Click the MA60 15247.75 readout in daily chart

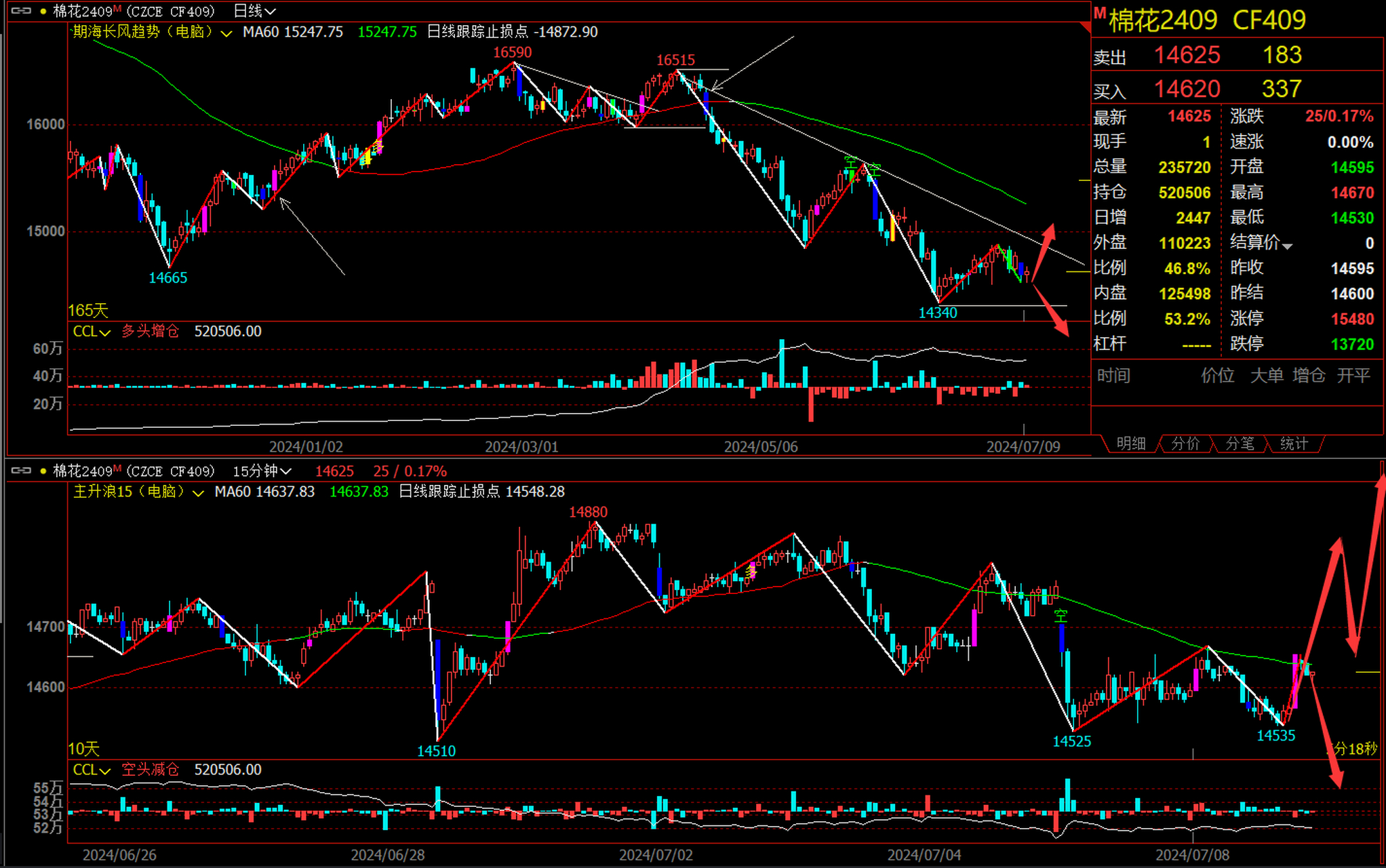click(x=293, y=32)
